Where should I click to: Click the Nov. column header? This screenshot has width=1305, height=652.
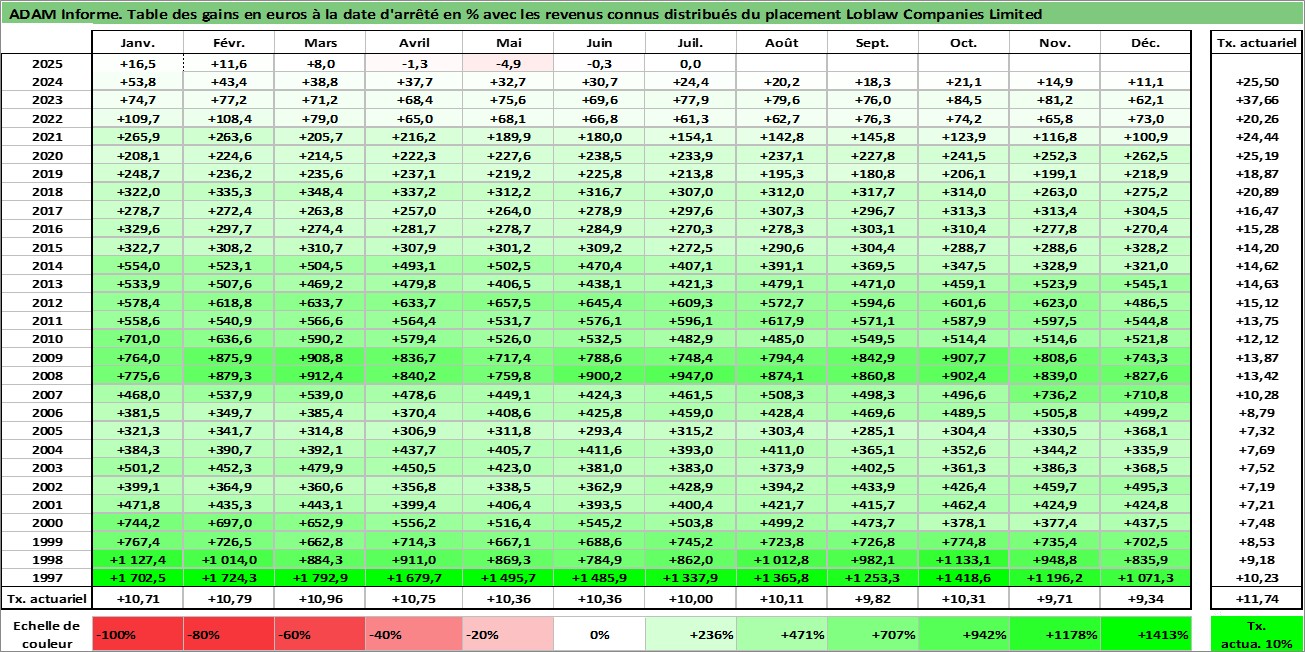1054,43
